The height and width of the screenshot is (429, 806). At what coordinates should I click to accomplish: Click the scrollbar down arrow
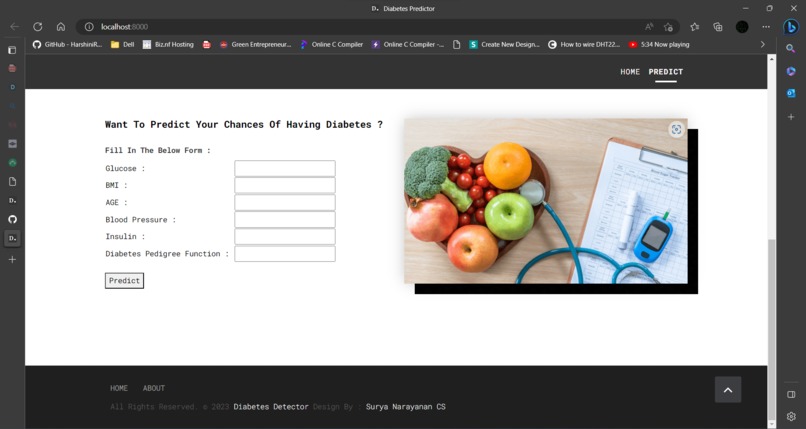772,424
